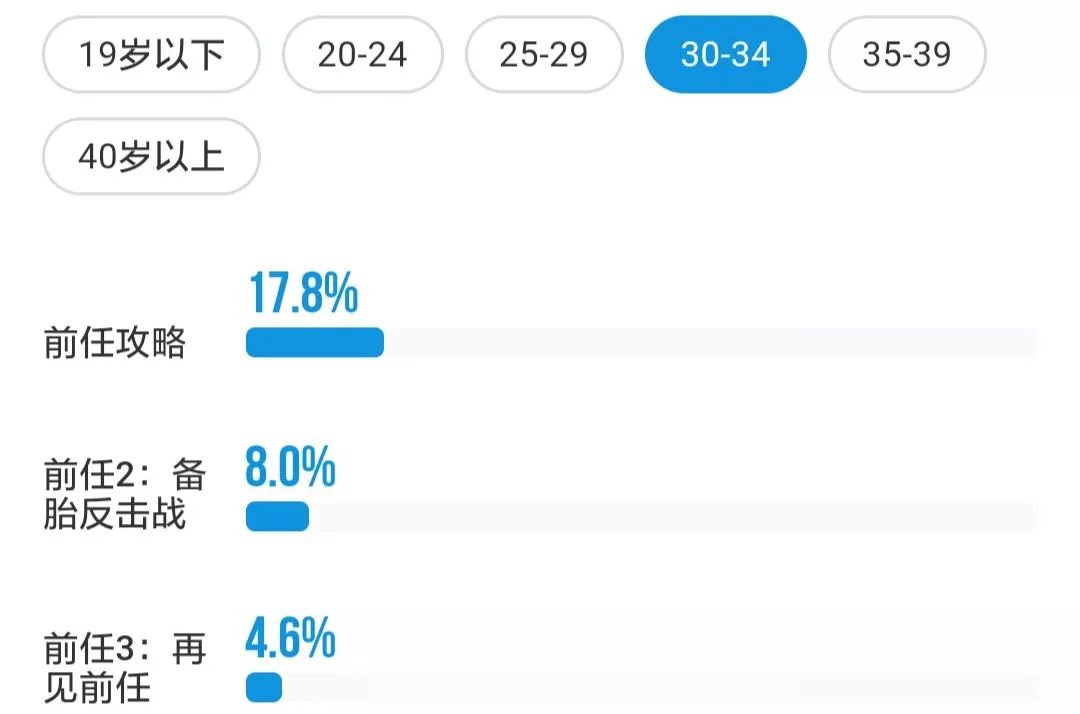Viewport: 1080px width, 714px height.
Task: Click the 8.0% percentage figure
Action: [x=290, y=468]
